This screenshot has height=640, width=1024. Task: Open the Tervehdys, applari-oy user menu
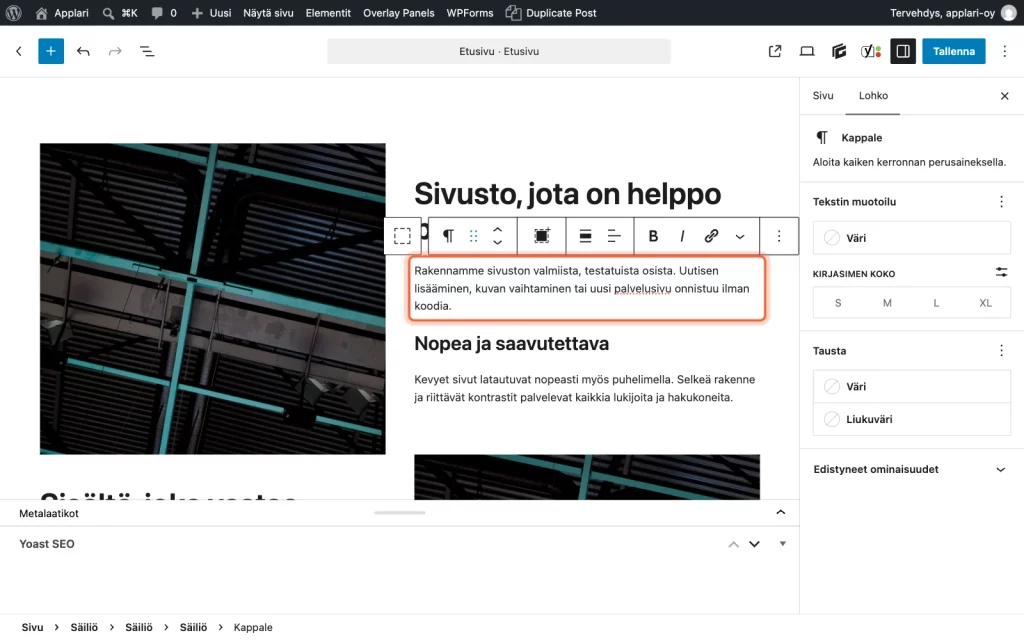(x=953, y=13)
